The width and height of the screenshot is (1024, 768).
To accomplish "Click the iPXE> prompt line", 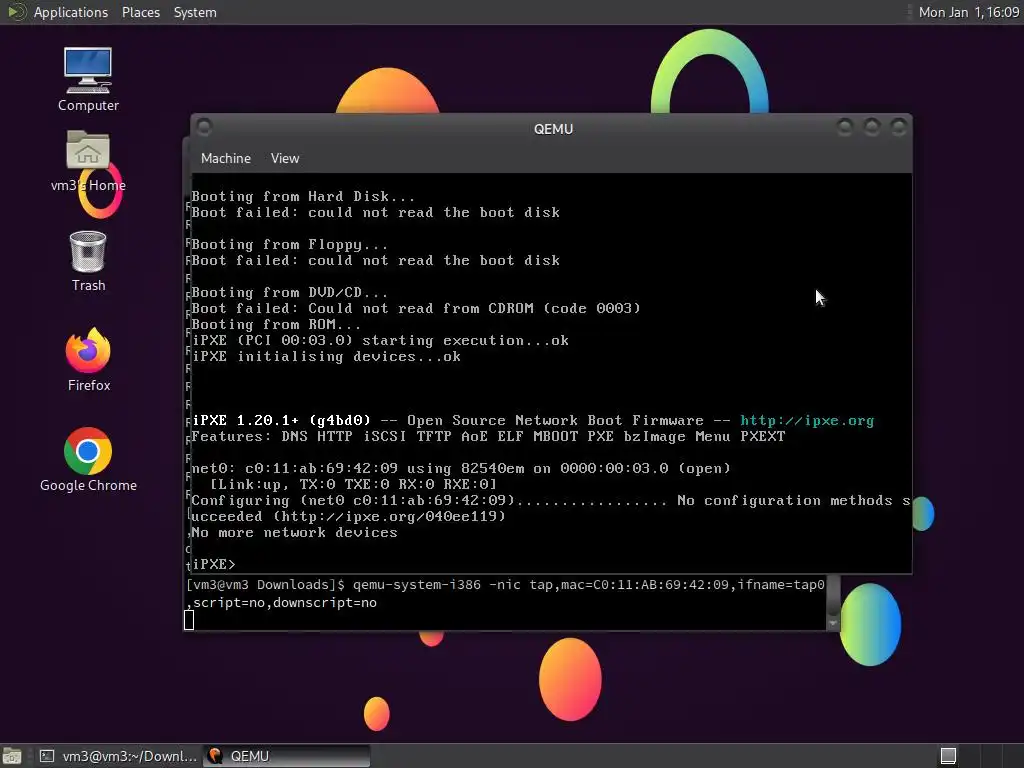I will [214, 564].
